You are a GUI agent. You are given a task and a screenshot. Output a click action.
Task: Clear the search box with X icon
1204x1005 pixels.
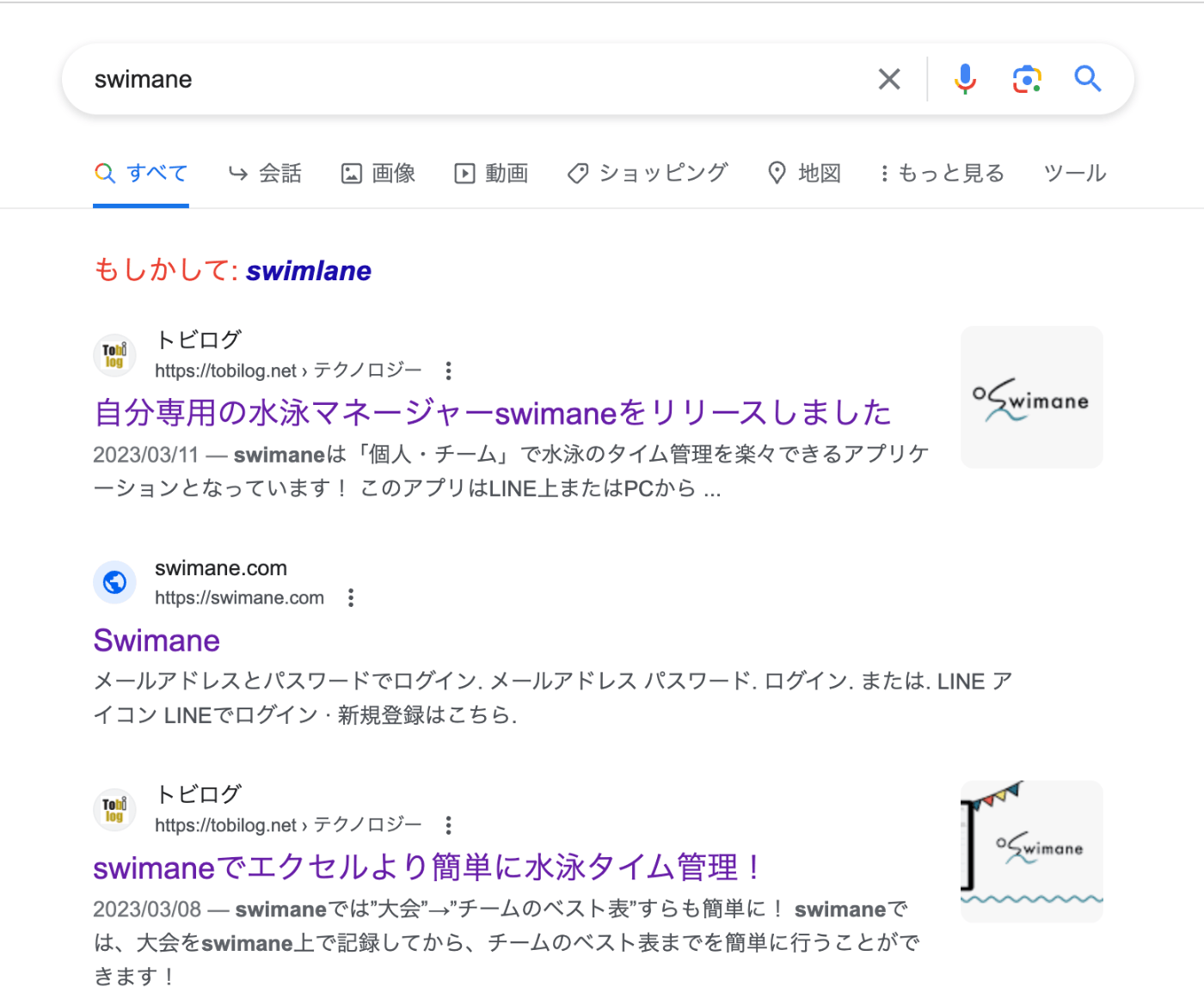pos(889,79)
